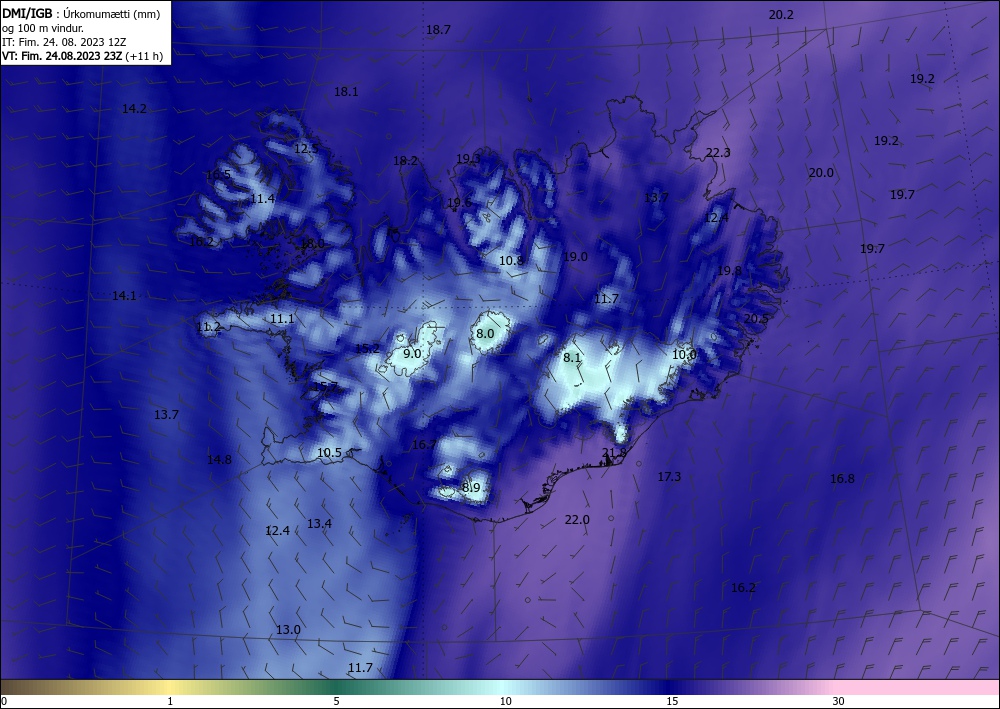Click the 19.3 value on the map
Image resolution: width=1000 pixels, height=709 pixels.
[468, 159]
